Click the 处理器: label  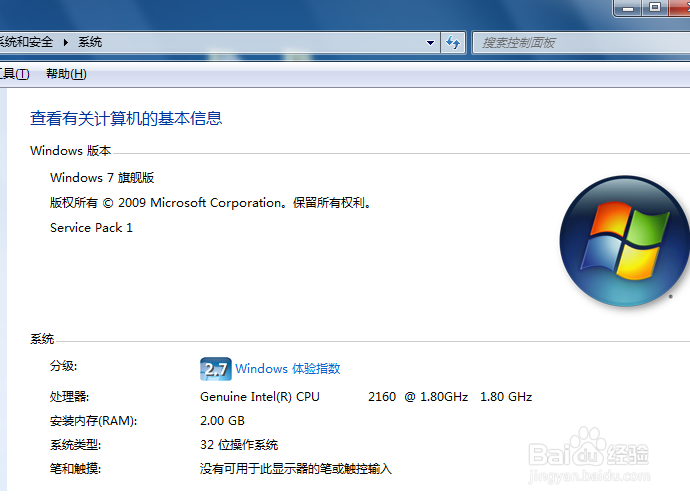coord(70,397)
